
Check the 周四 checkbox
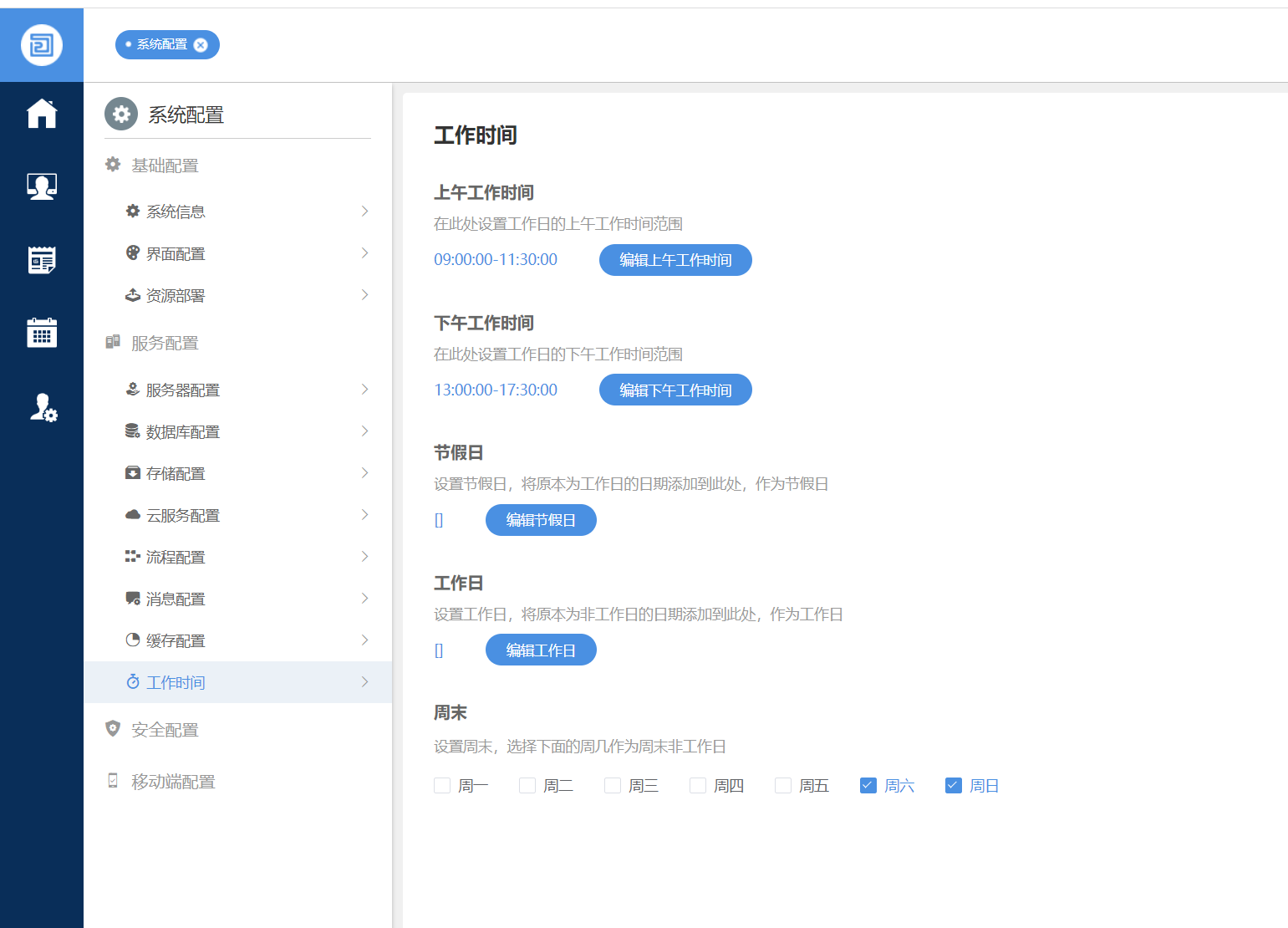698,786
